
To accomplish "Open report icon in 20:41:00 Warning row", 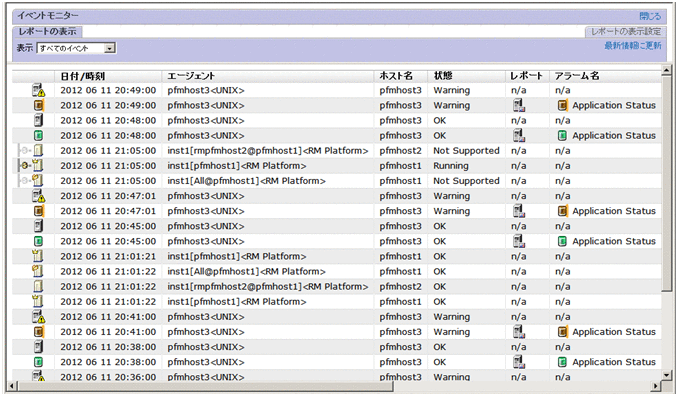I will click(519, 332).
